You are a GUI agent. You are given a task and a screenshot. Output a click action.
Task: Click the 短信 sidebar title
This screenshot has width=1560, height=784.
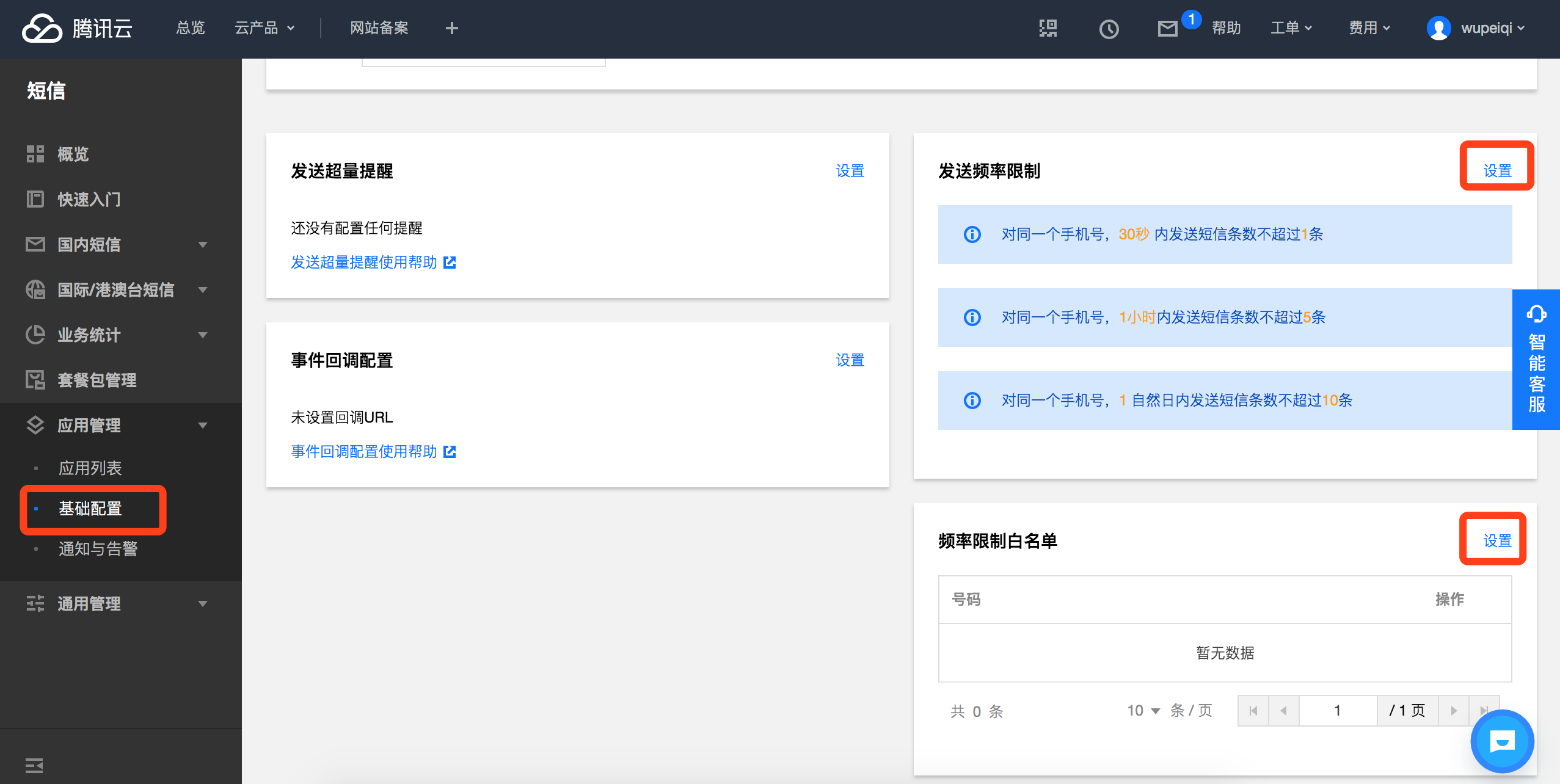point(46,90)
